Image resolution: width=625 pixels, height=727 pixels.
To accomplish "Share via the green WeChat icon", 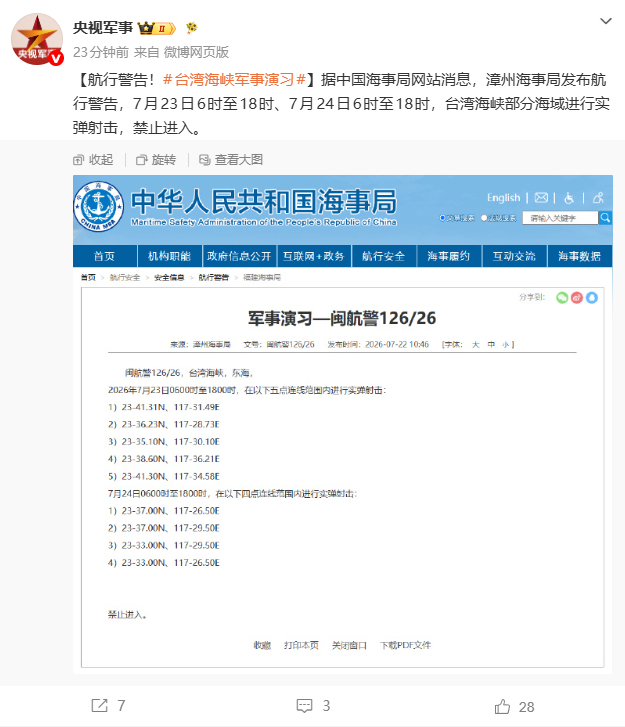I will click(562, 298).
